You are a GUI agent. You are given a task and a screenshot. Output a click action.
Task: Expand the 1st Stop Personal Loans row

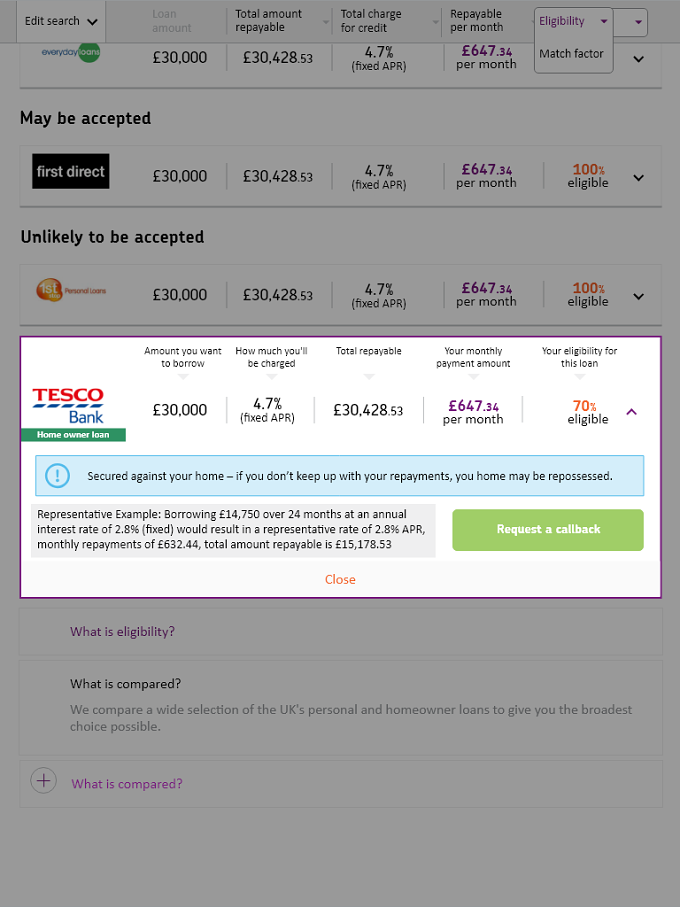coord(638,296)
